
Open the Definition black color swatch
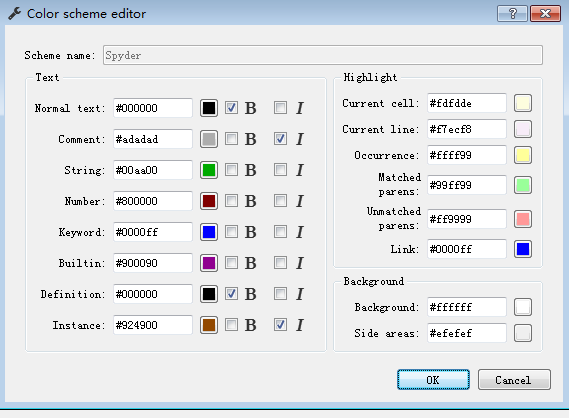(209, 294)
